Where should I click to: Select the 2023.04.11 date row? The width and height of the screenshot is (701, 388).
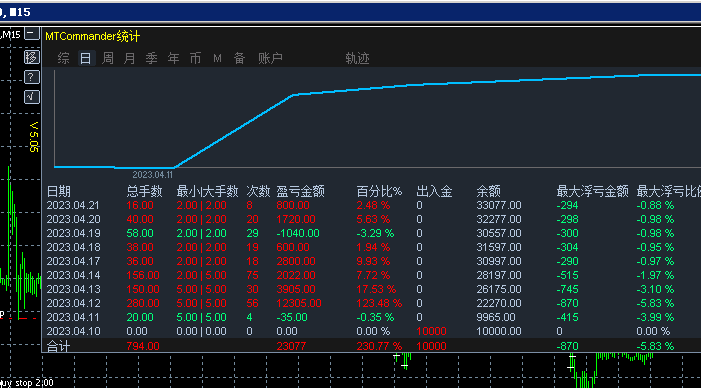tap(73, 317)
